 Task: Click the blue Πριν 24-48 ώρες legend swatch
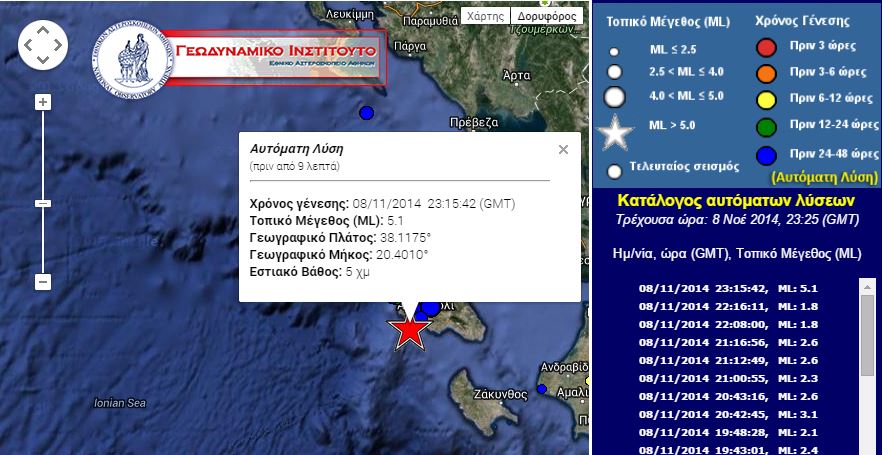[x=766, y=155]
